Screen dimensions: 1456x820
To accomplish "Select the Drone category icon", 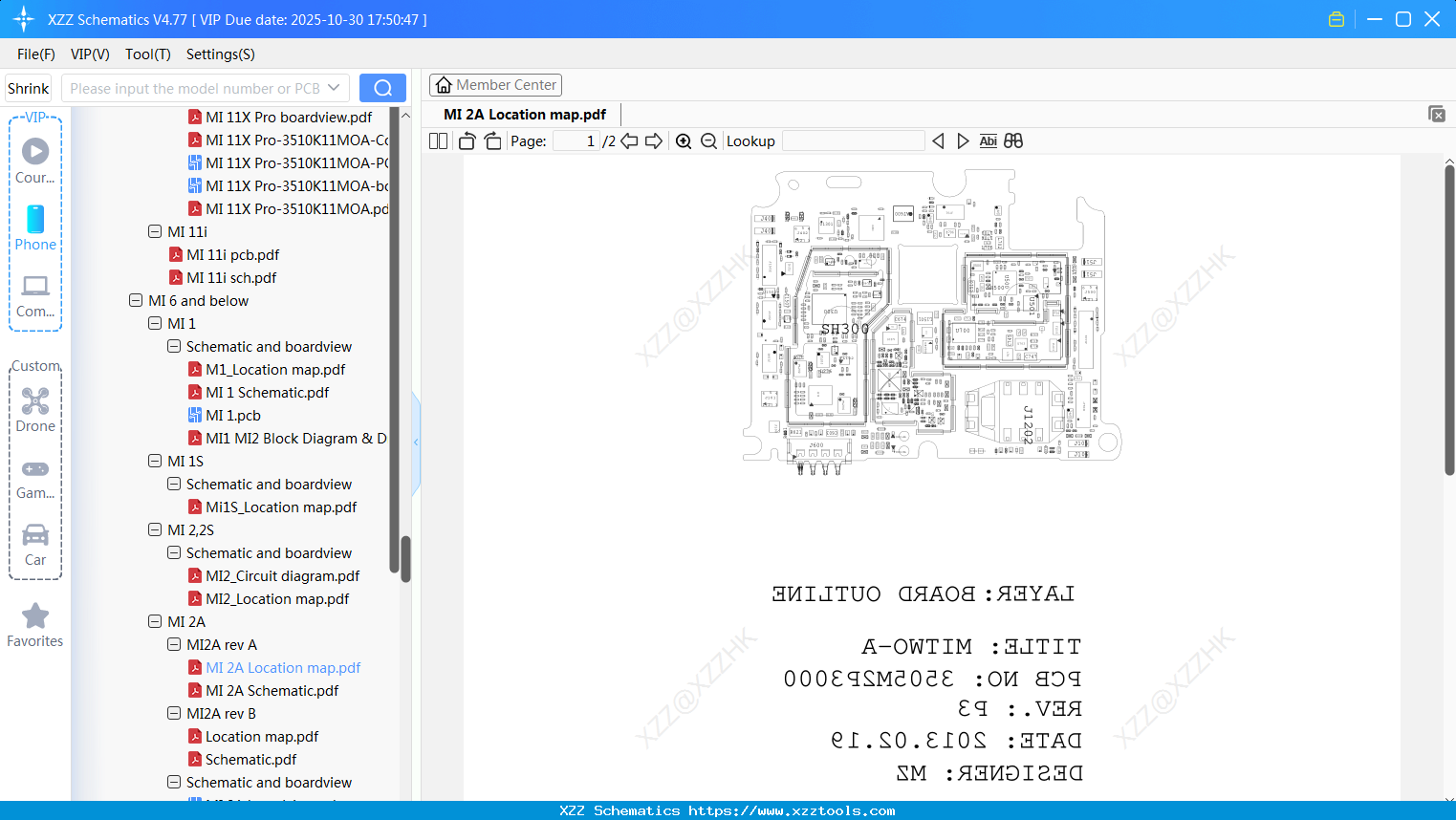I will pyautogui.click(x=35, y=401).
